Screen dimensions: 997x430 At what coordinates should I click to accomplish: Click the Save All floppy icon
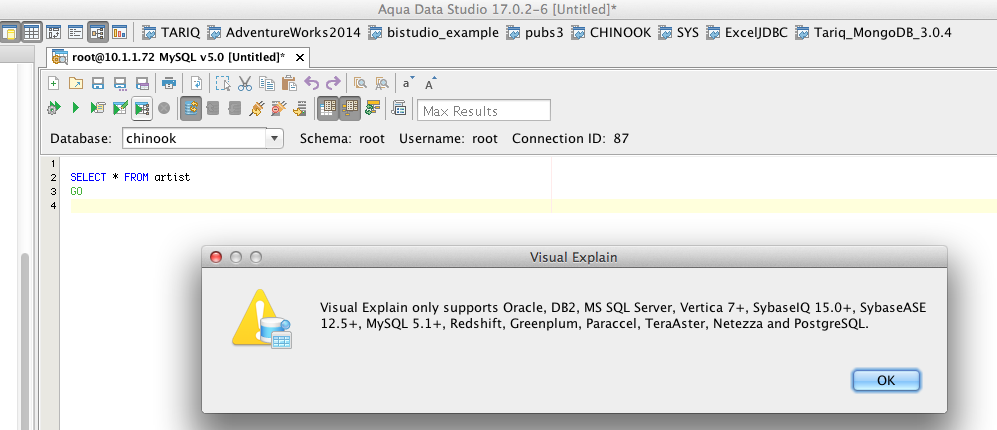[x=142, y=83]
